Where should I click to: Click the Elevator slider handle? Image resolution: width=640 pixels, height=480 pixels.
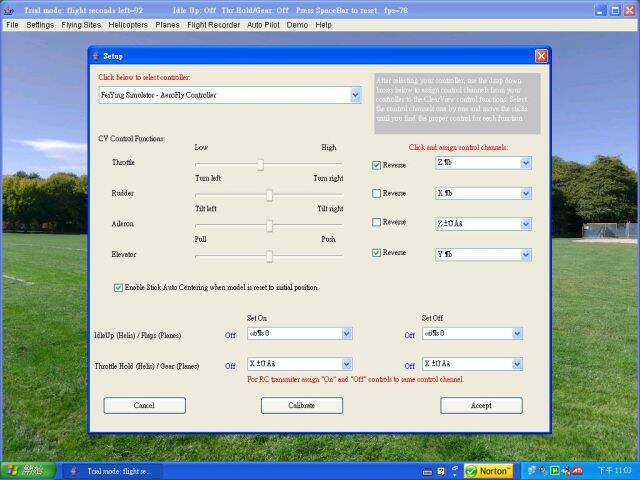click(269, 256)
